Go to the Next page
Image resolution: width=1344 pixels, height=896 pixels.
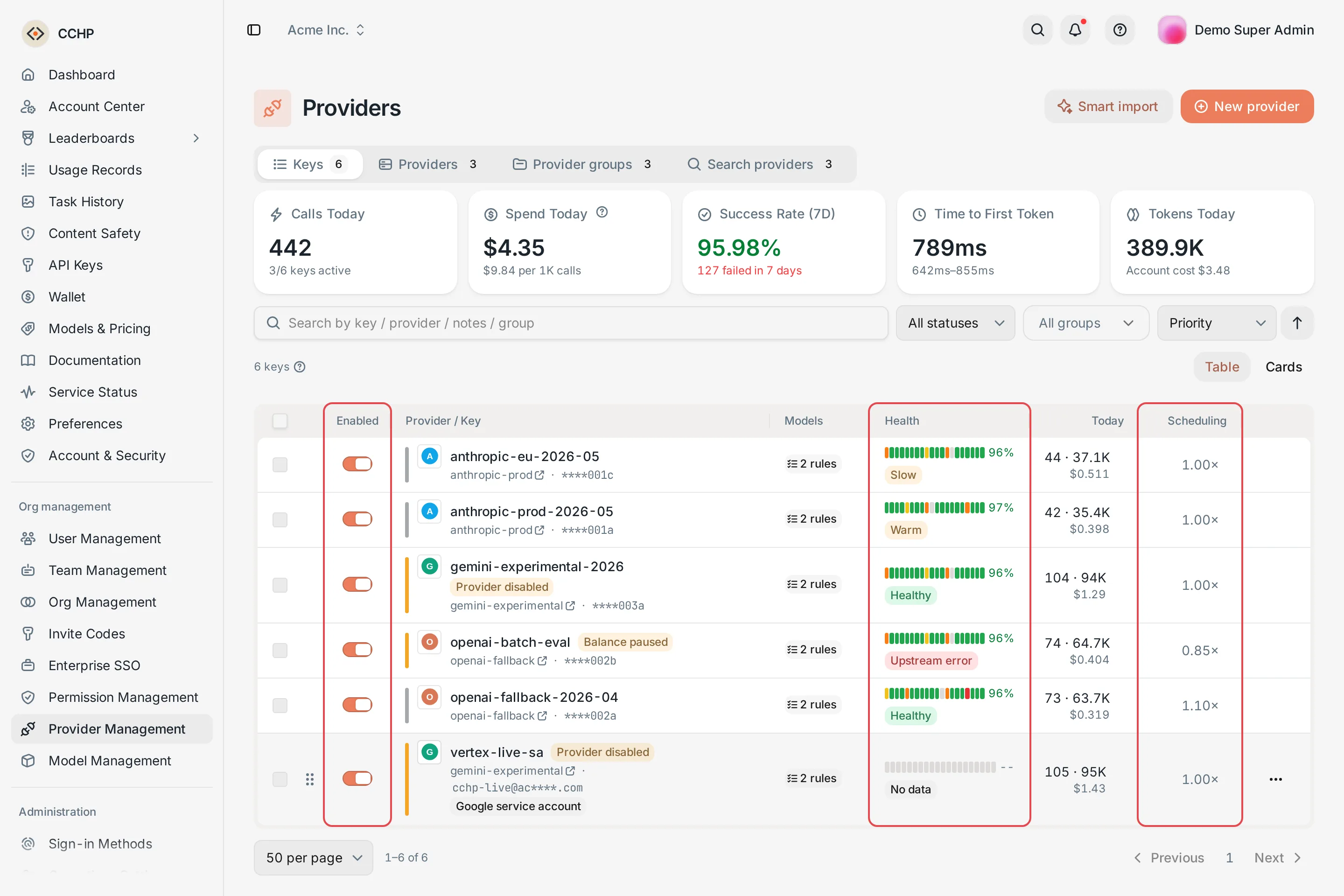pyautogui.click(x=1277, y=857)
